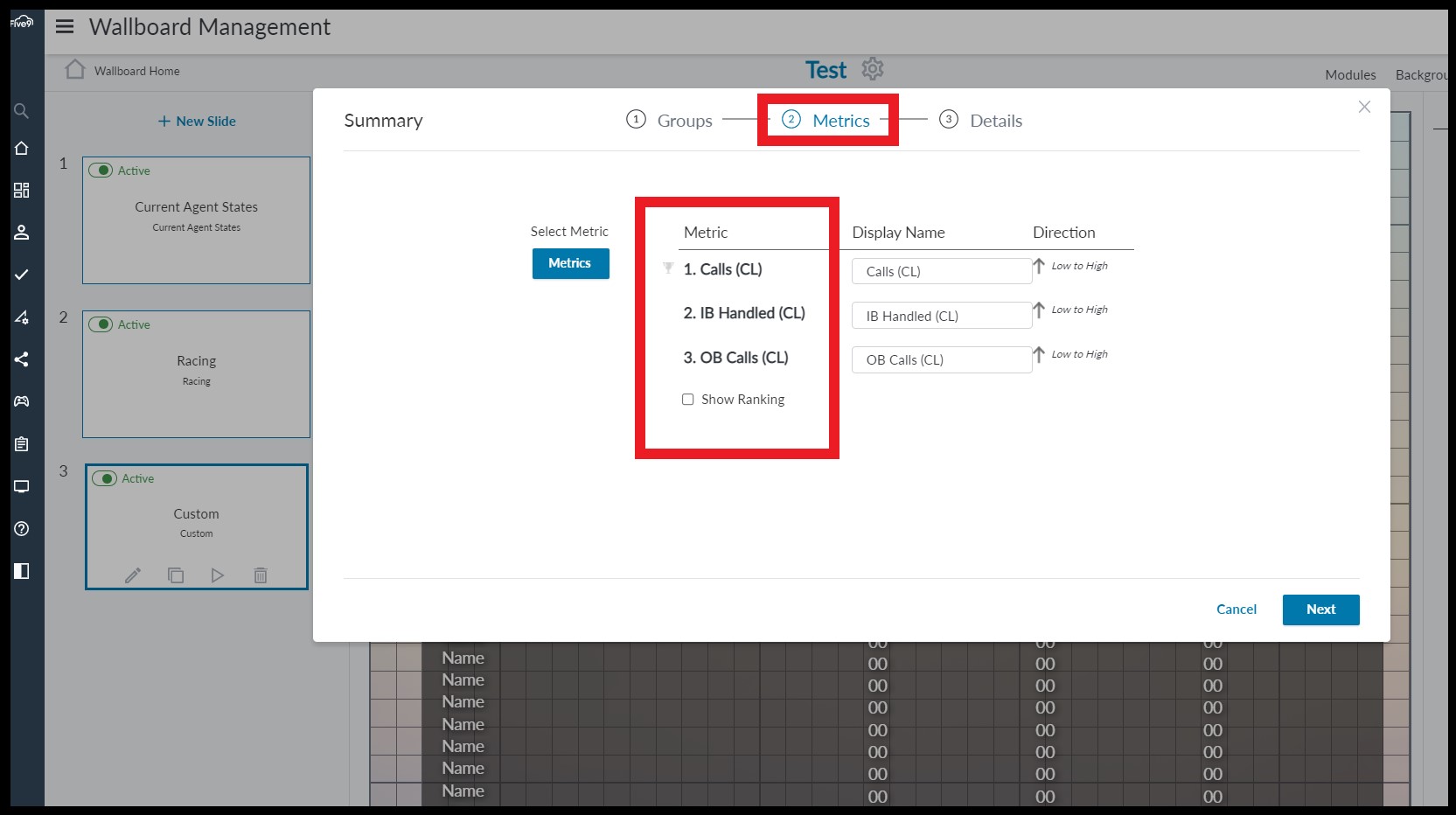The image size is (1456, 815).
Task: Click the play icon on Custom slide
Action: [218, 575]
